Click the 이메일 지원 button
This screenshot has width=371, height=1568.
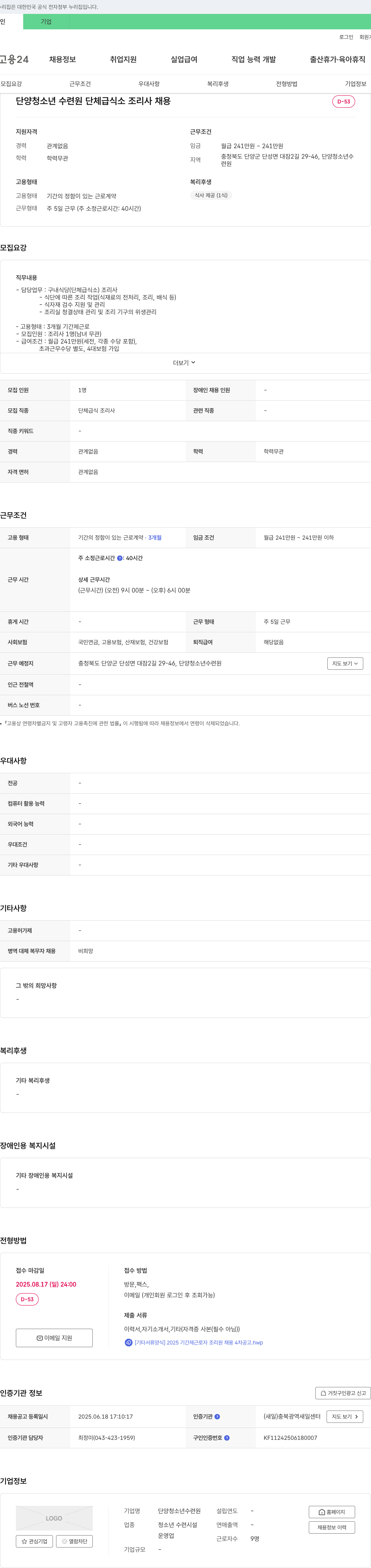click(54, 1338)
